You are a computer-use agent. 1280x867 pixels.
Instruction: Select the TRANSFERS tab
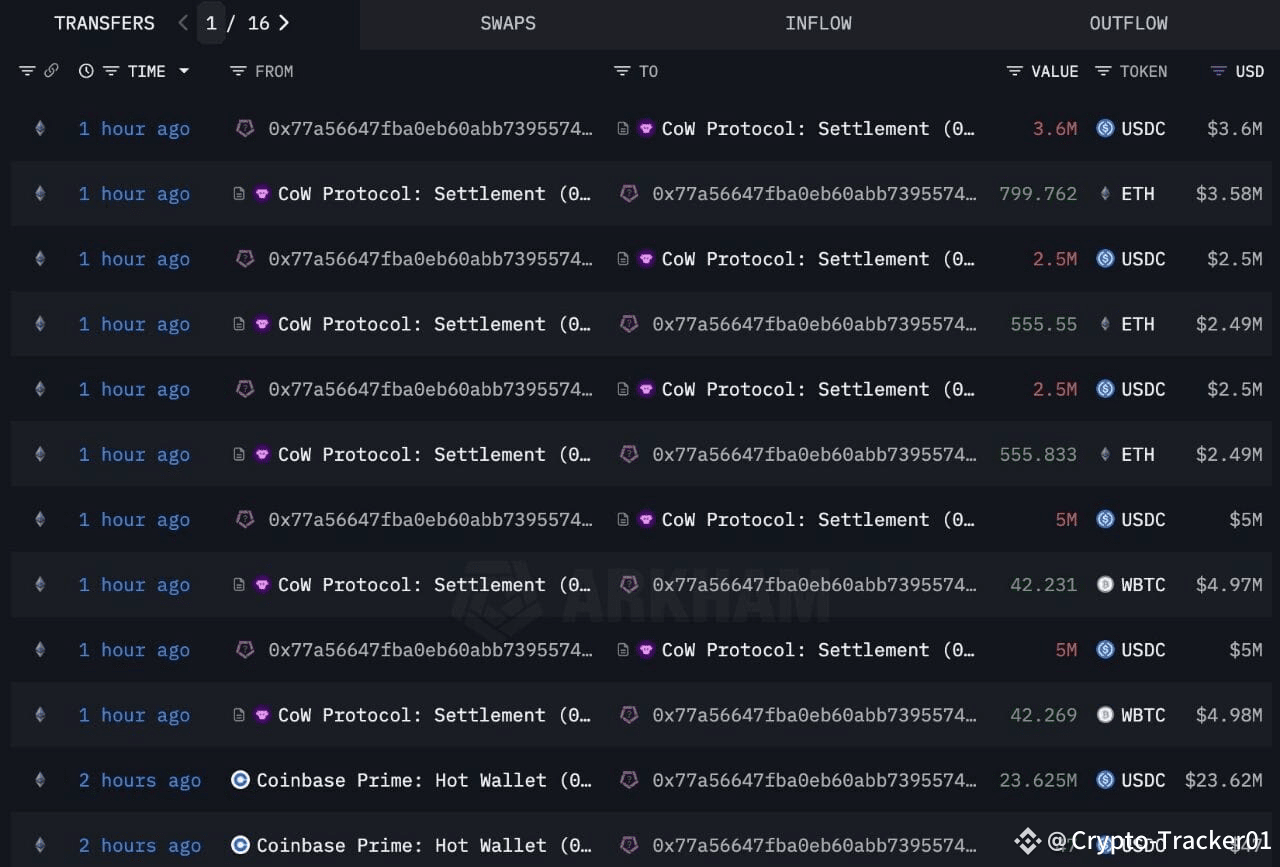[104, 23]
